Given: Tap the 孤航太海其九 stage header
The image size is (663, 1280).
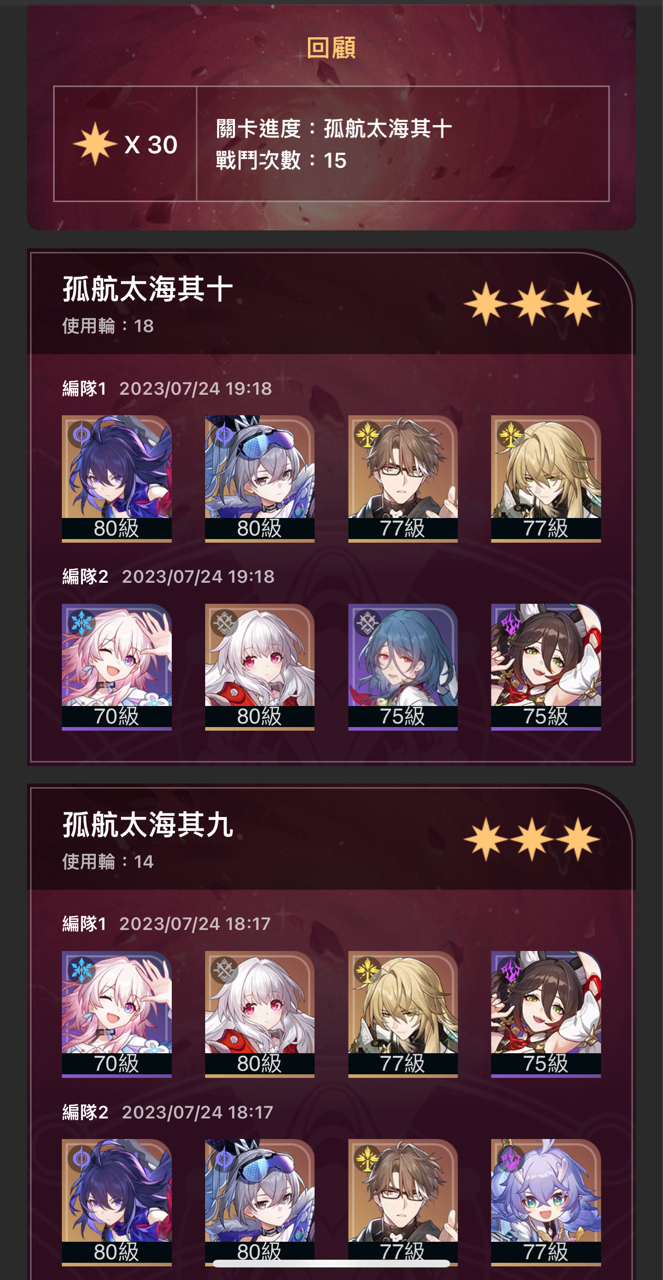Looking at the screenshot, I should click(148, 826).
